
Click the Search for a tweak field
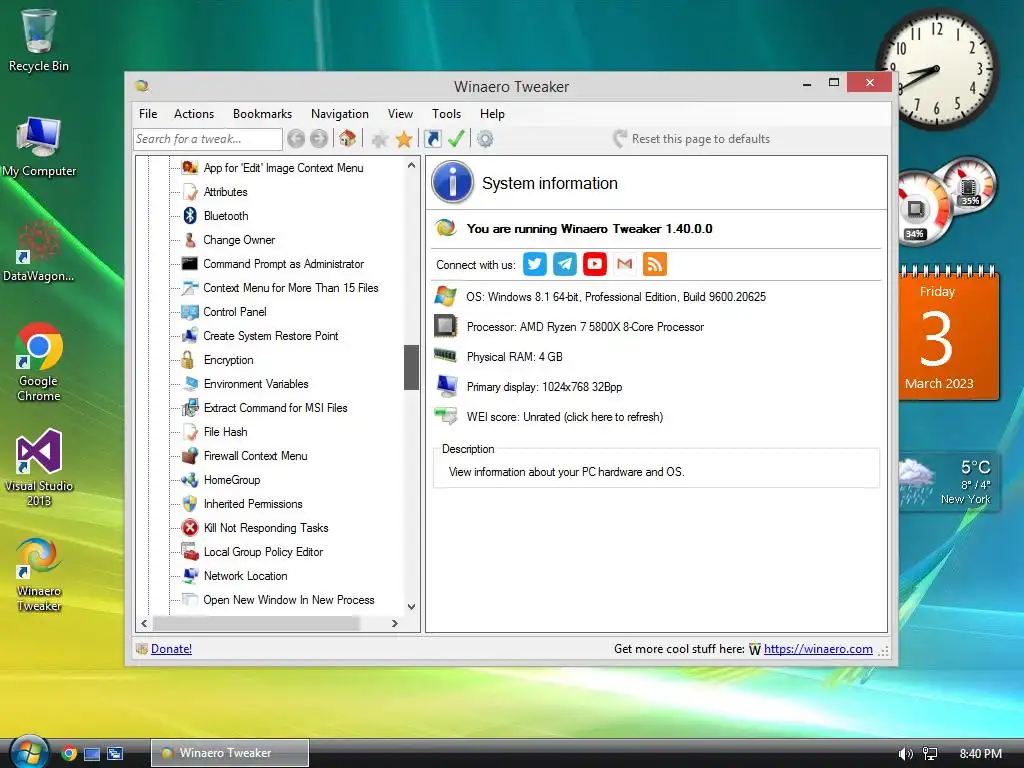coord(208,138)
